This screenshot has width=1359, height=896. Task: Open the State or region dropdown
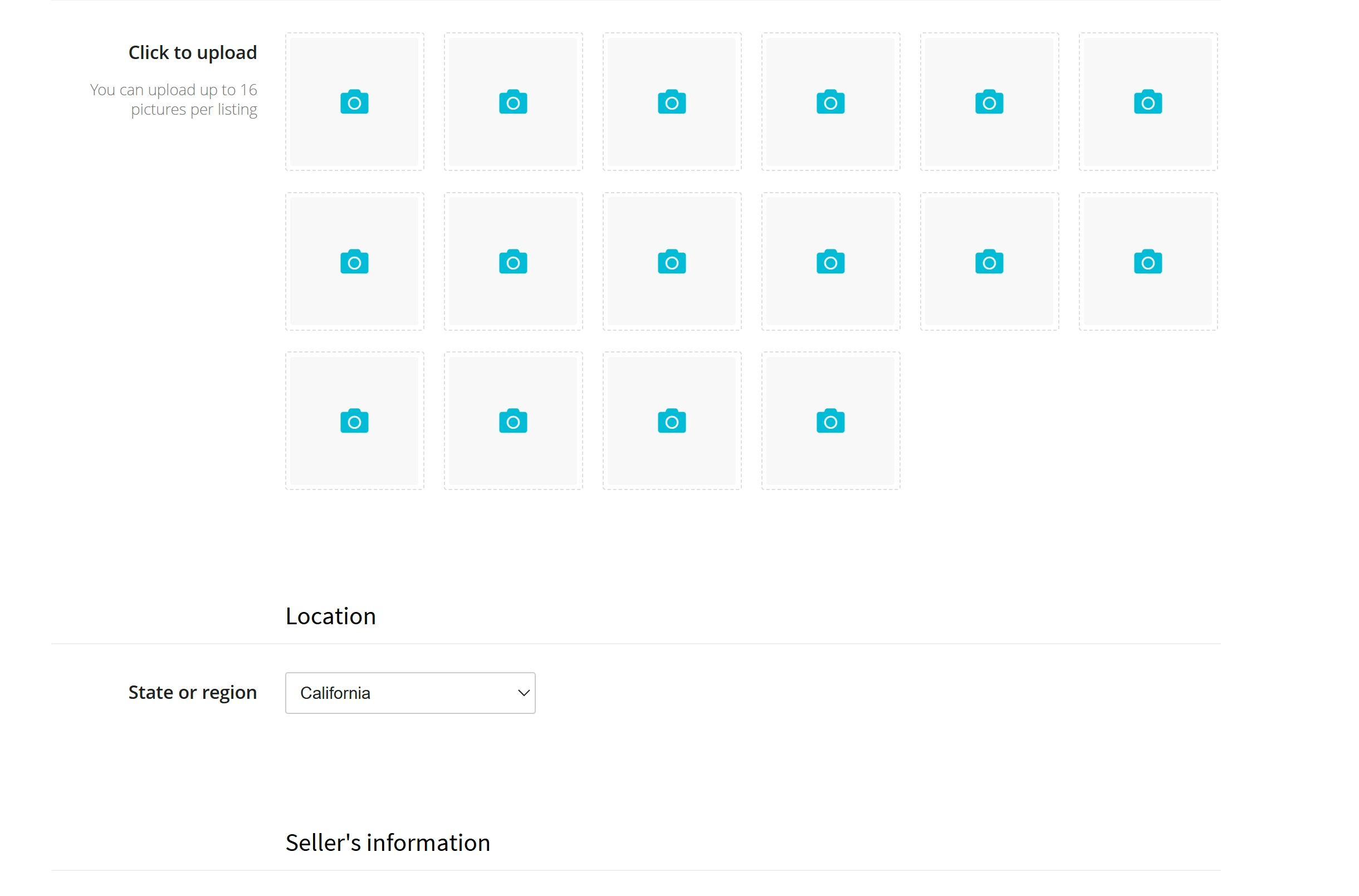[x=410, y=693]
